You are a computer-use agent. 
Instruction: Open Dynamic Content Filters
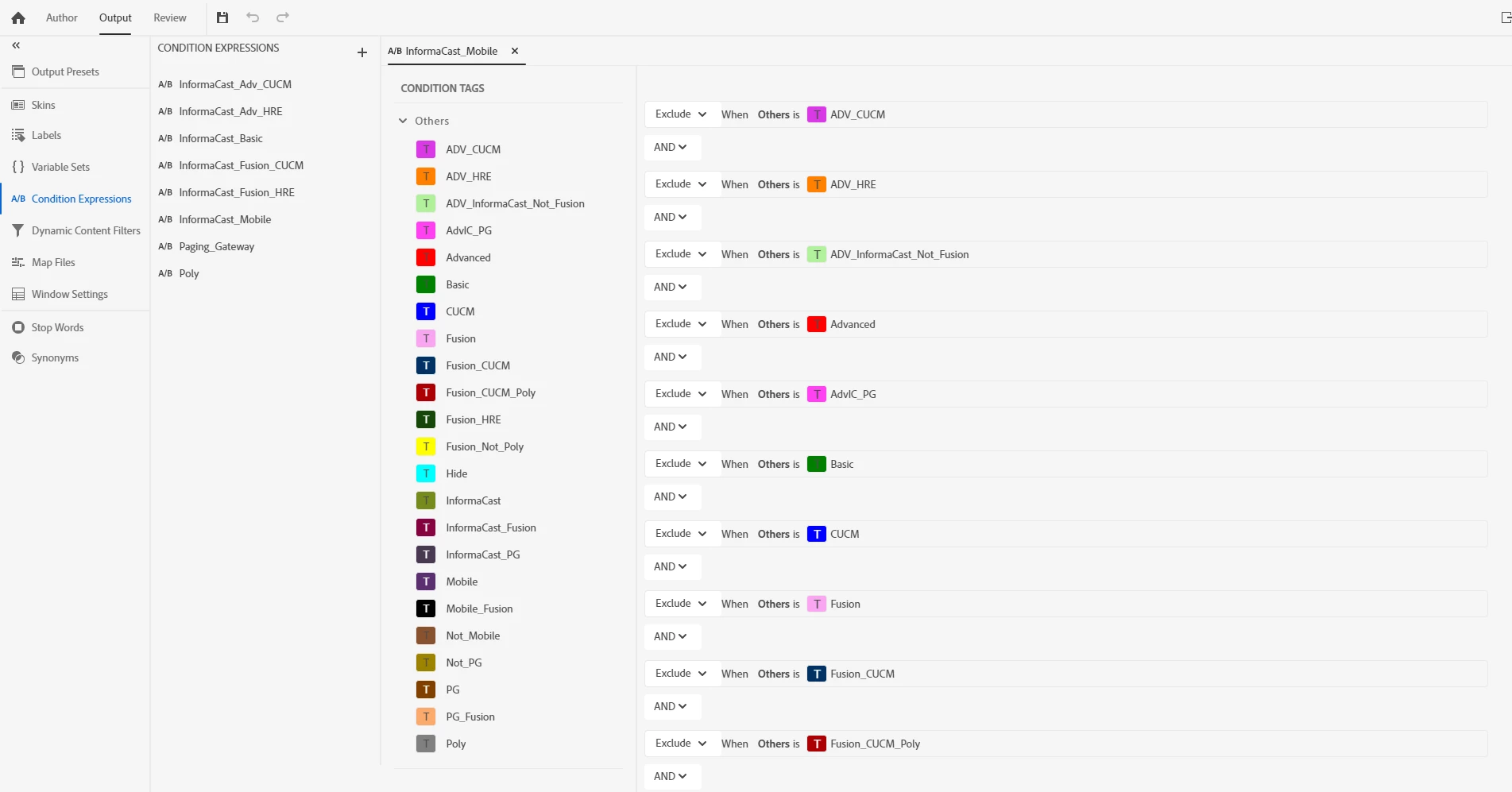pos(86,230)
